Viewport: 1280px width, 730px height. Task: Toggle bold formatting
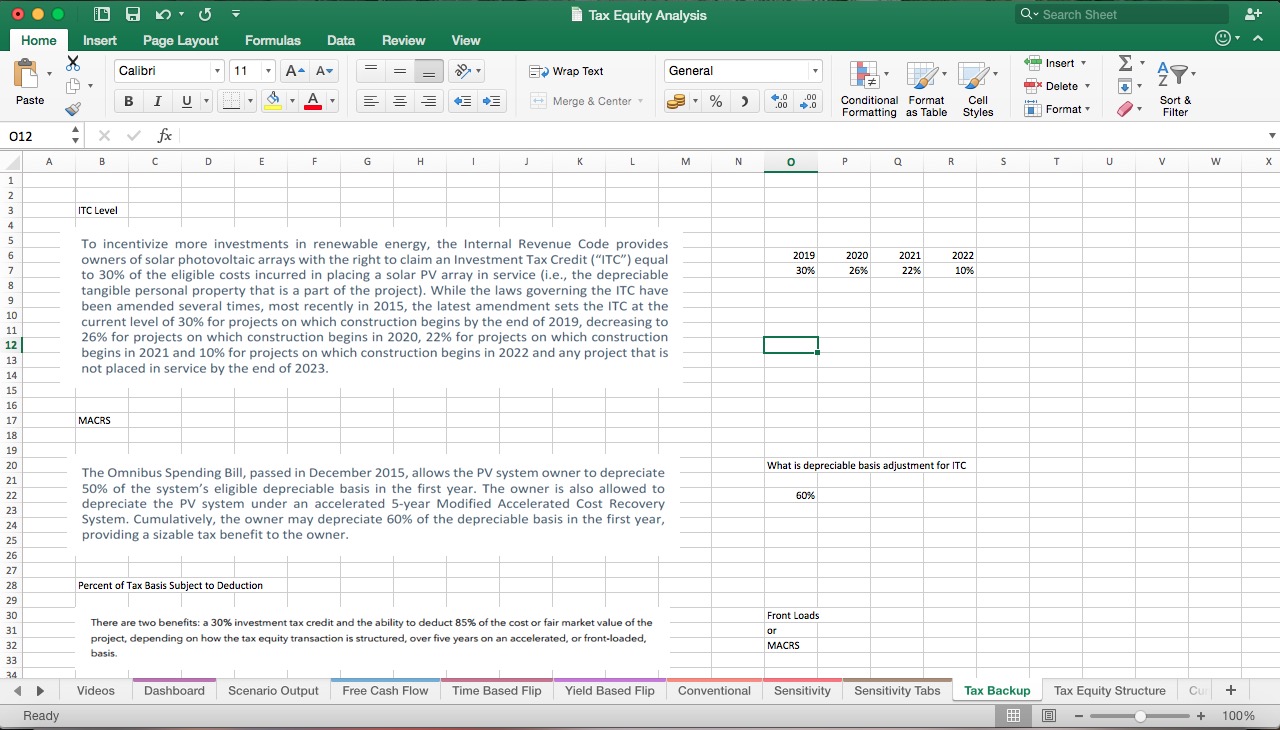pyautogui.click(x=128, y=101)
